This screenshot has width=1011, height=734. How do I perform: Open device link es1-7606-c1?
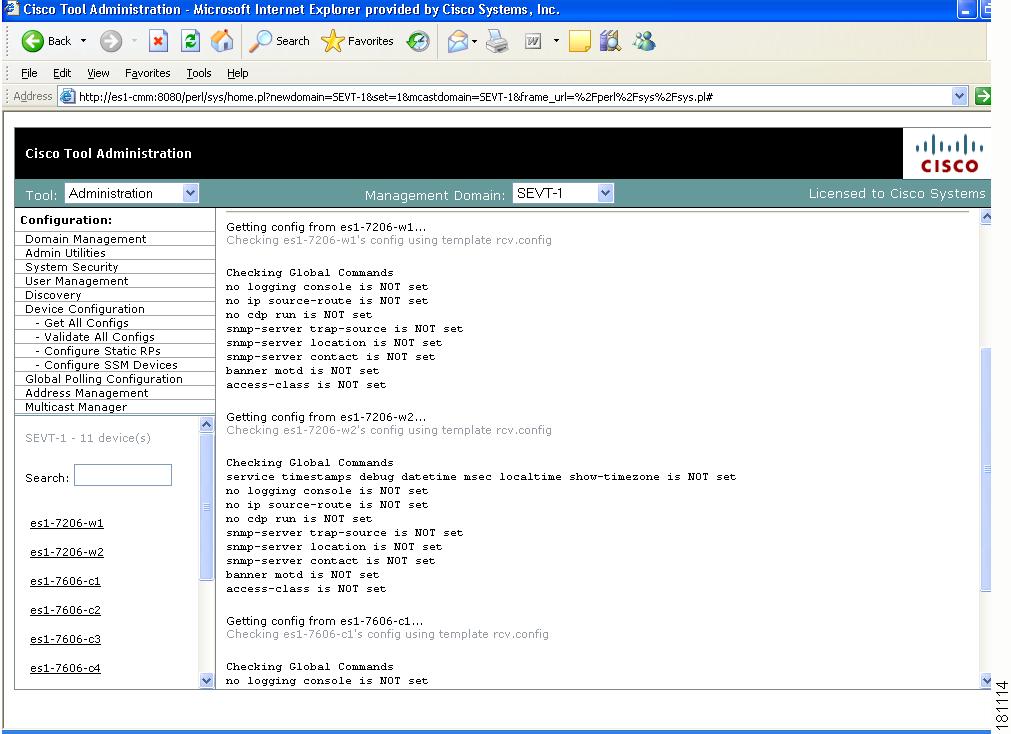tap(65, 581)
